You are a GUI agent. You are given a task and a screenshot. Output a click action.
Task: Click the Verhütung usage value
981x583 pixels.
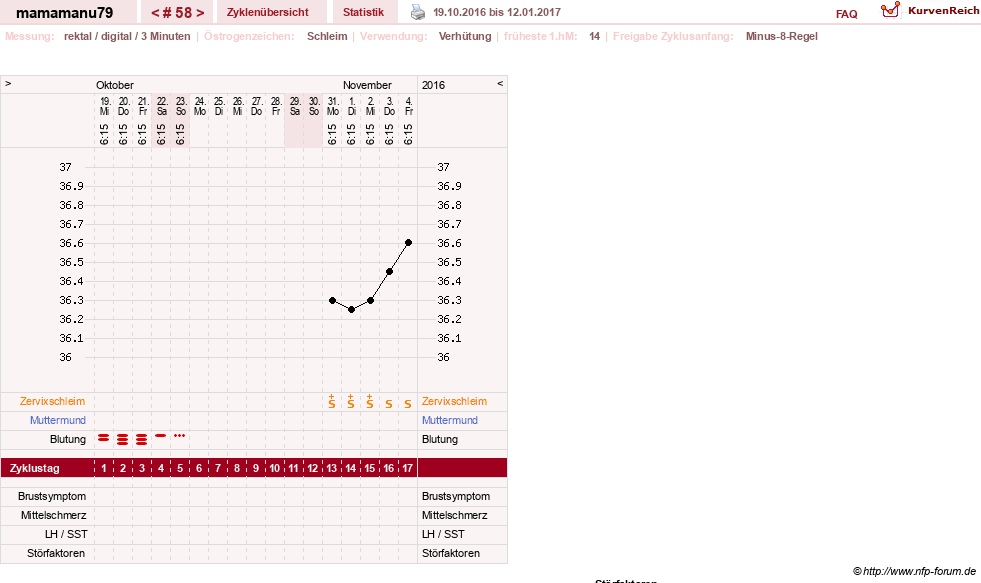coord(465,36)
